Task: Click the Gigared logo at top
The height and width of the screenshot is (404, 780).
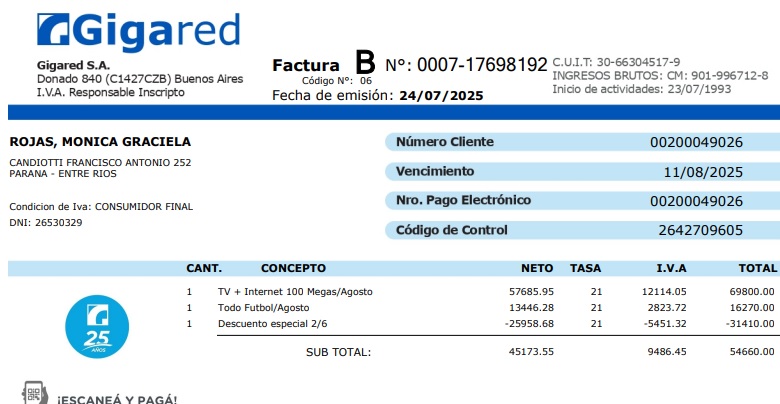Action: click(x=138, y=32)
